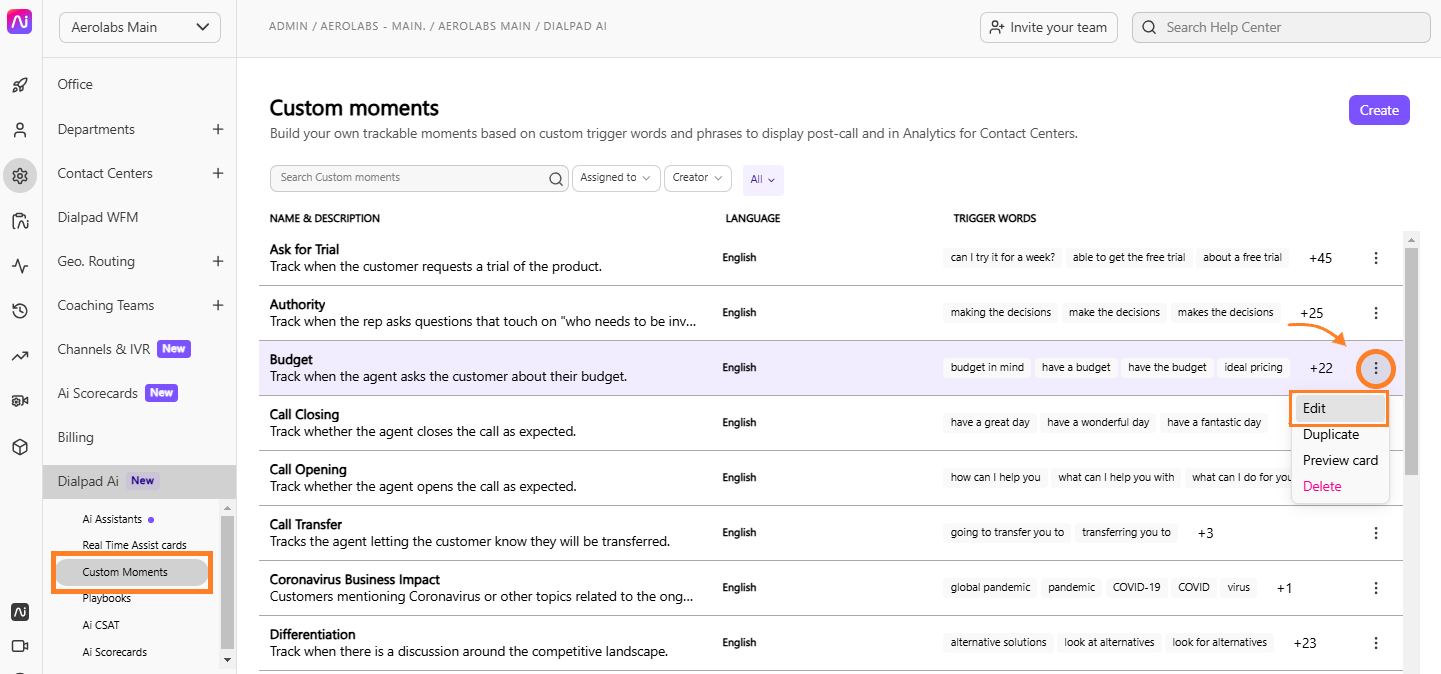The width and height of the screenshot is (1441, 674).
Task: Open the Creator filter dropdown
Action: [x=698, y=178]
